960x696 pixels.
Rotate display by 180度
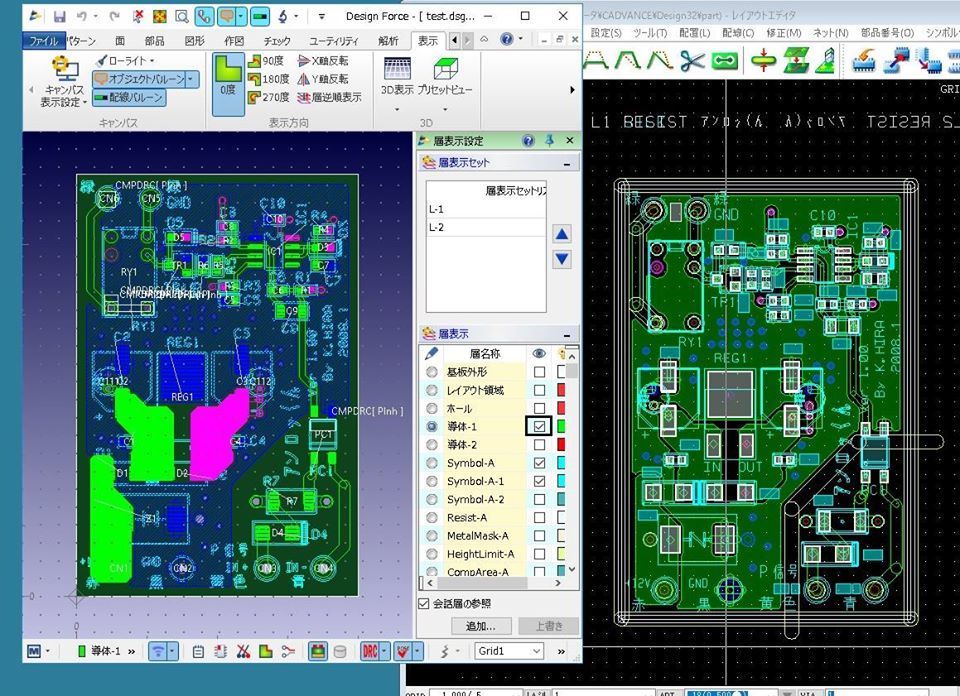pos(269,79)
